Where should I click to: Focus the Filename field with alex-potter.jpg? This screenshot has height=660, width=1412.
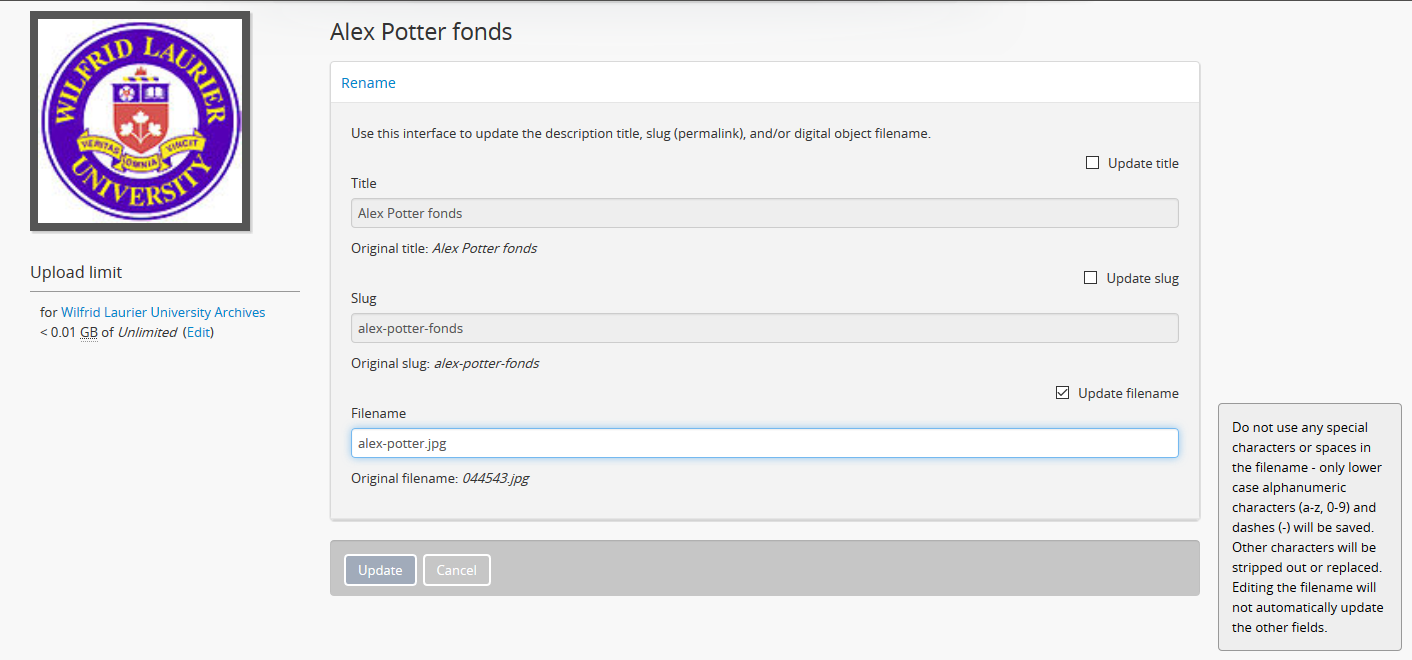(x=764, y=443)
